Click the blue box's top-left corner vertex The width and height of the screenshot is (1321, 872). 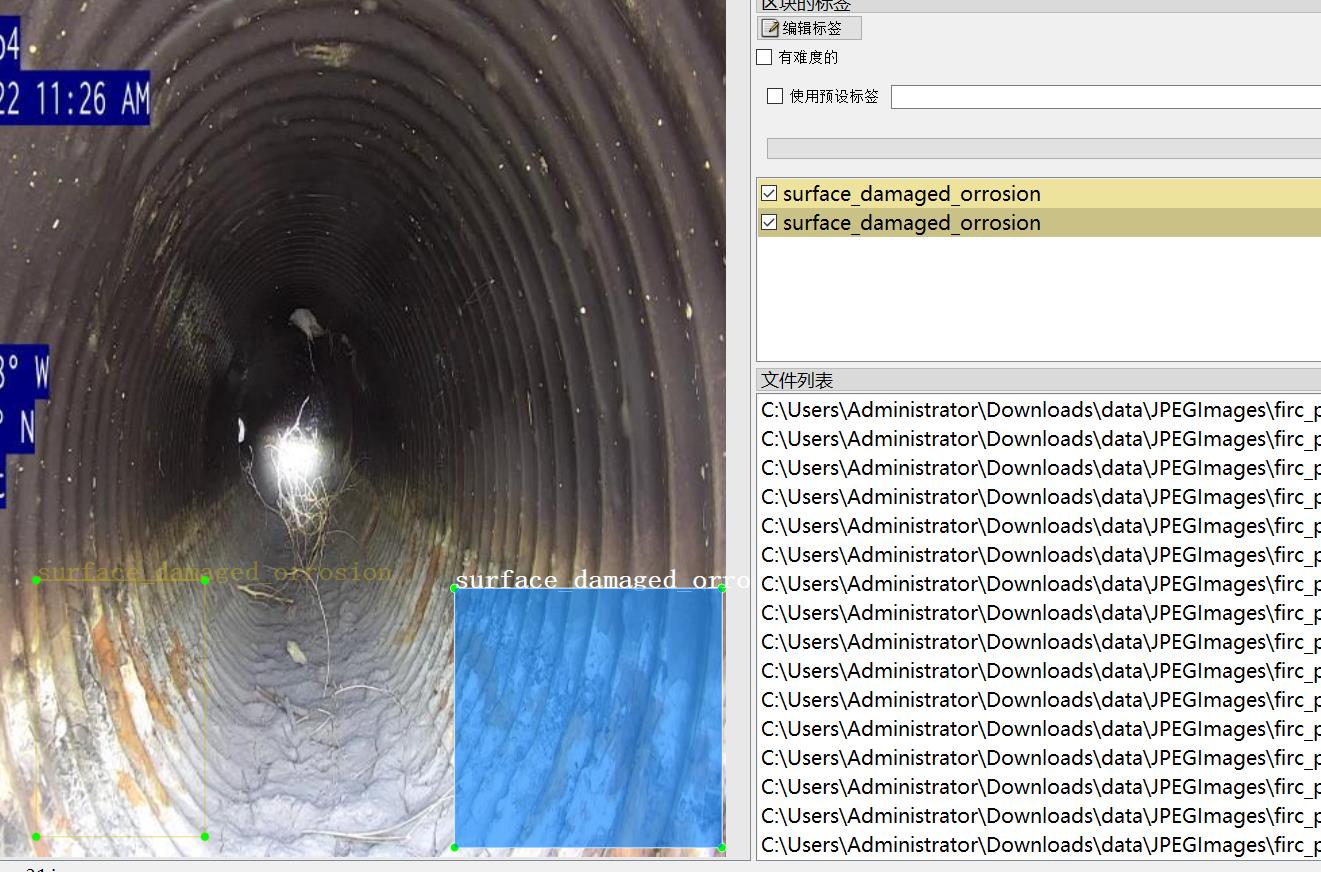pos(455,588)
